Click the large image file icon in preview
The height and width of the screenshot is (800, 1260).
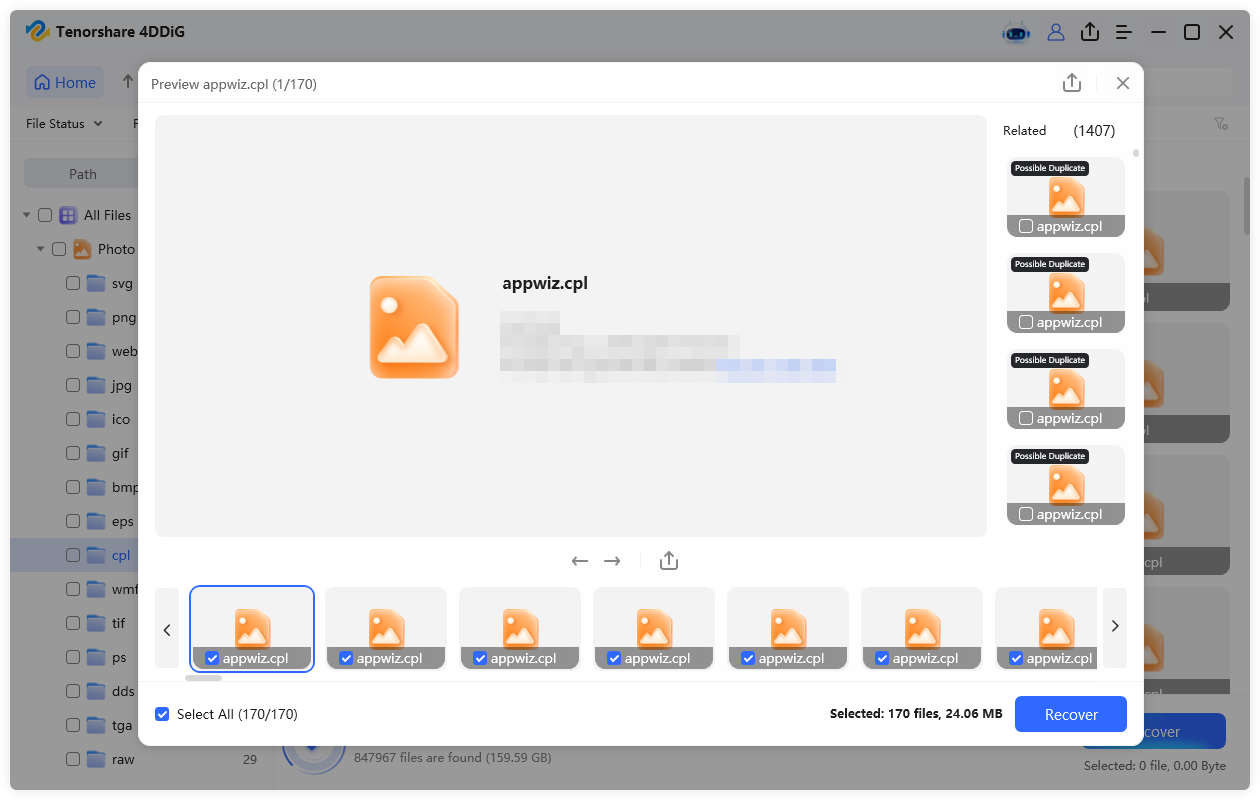[414, 327]
